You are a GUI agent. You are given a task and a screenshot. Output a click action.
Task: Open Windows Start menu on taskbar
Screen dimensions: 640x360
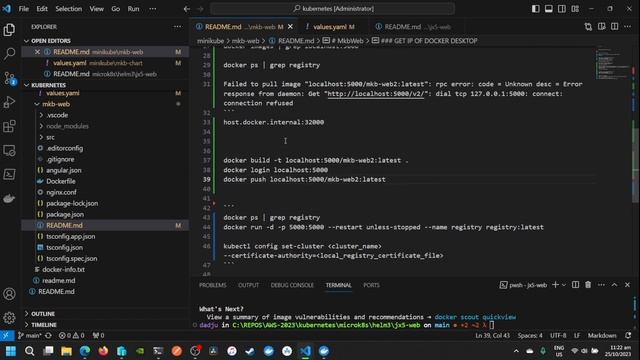[x=11, y=351]
